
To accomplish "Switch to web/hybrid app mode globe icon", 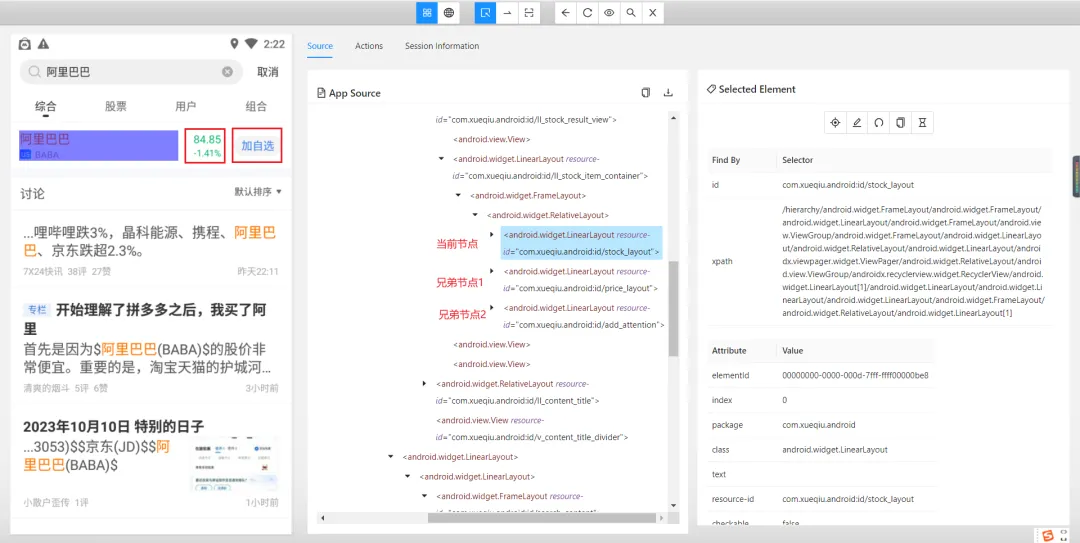I will pos(448,12).
